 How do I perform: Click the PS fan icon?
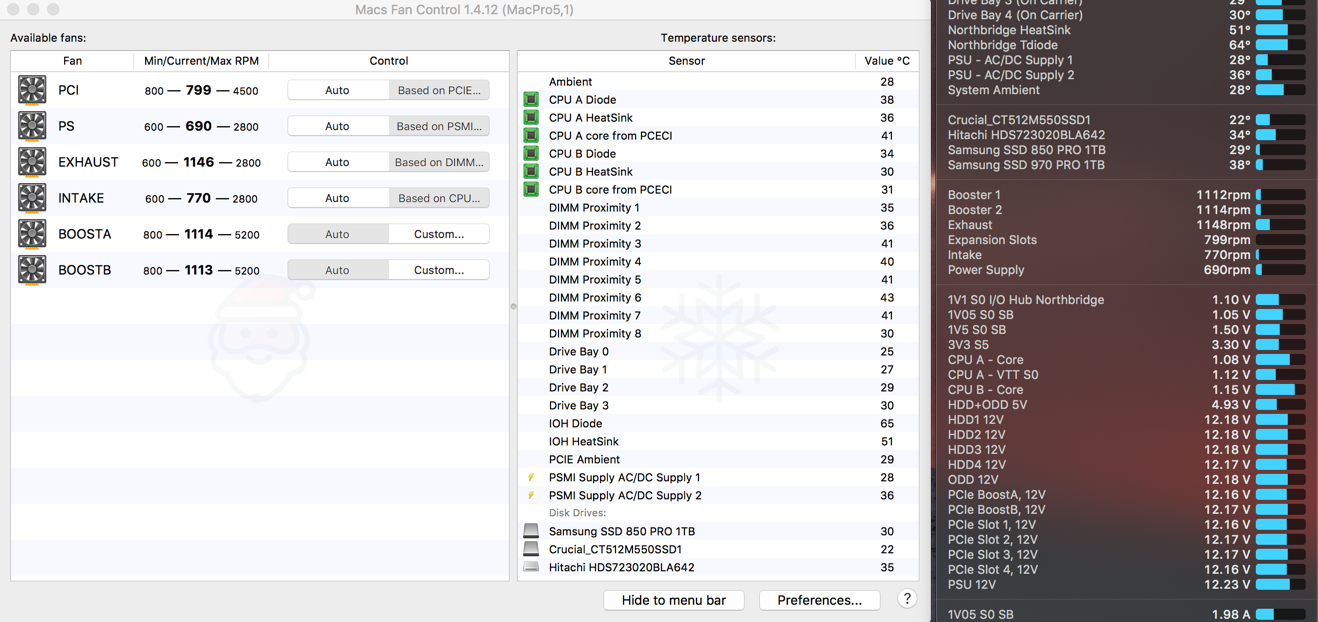point(32,126)
